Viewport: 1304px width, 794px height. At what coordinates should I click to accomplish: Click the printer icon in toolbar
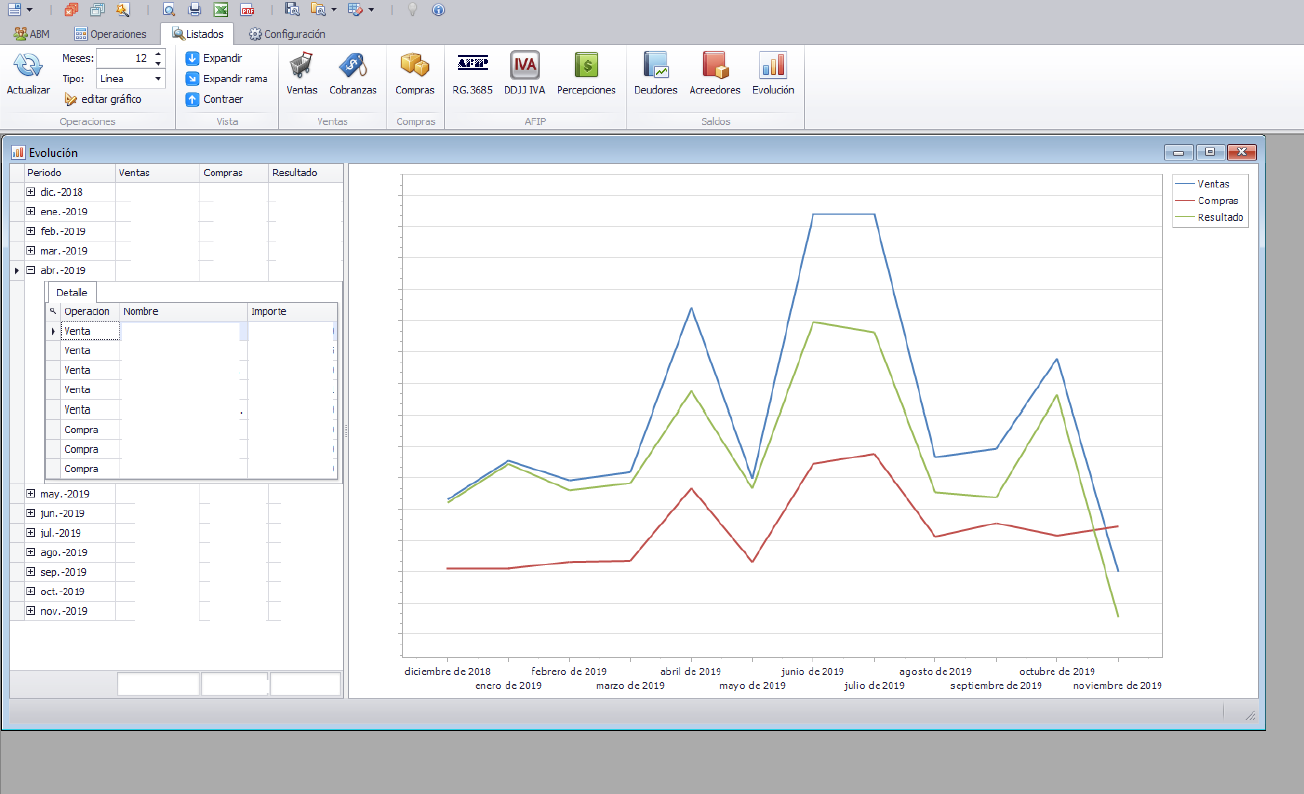click(x=195, y=10)
